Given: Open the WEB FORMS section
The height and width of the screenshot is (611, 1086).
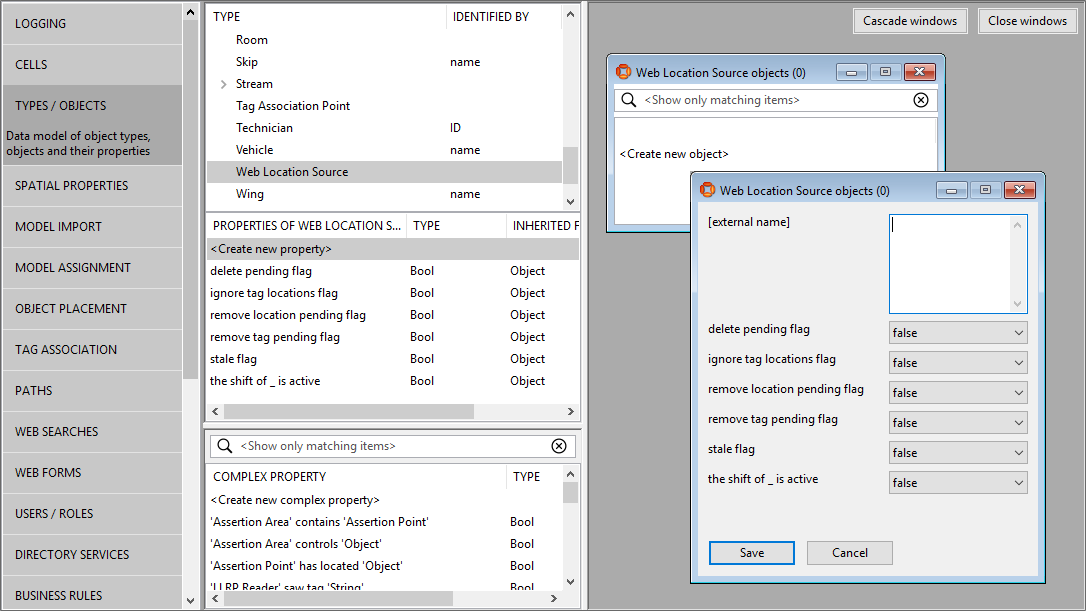Looking at the screenshot, I should click(x=92, y=472).
